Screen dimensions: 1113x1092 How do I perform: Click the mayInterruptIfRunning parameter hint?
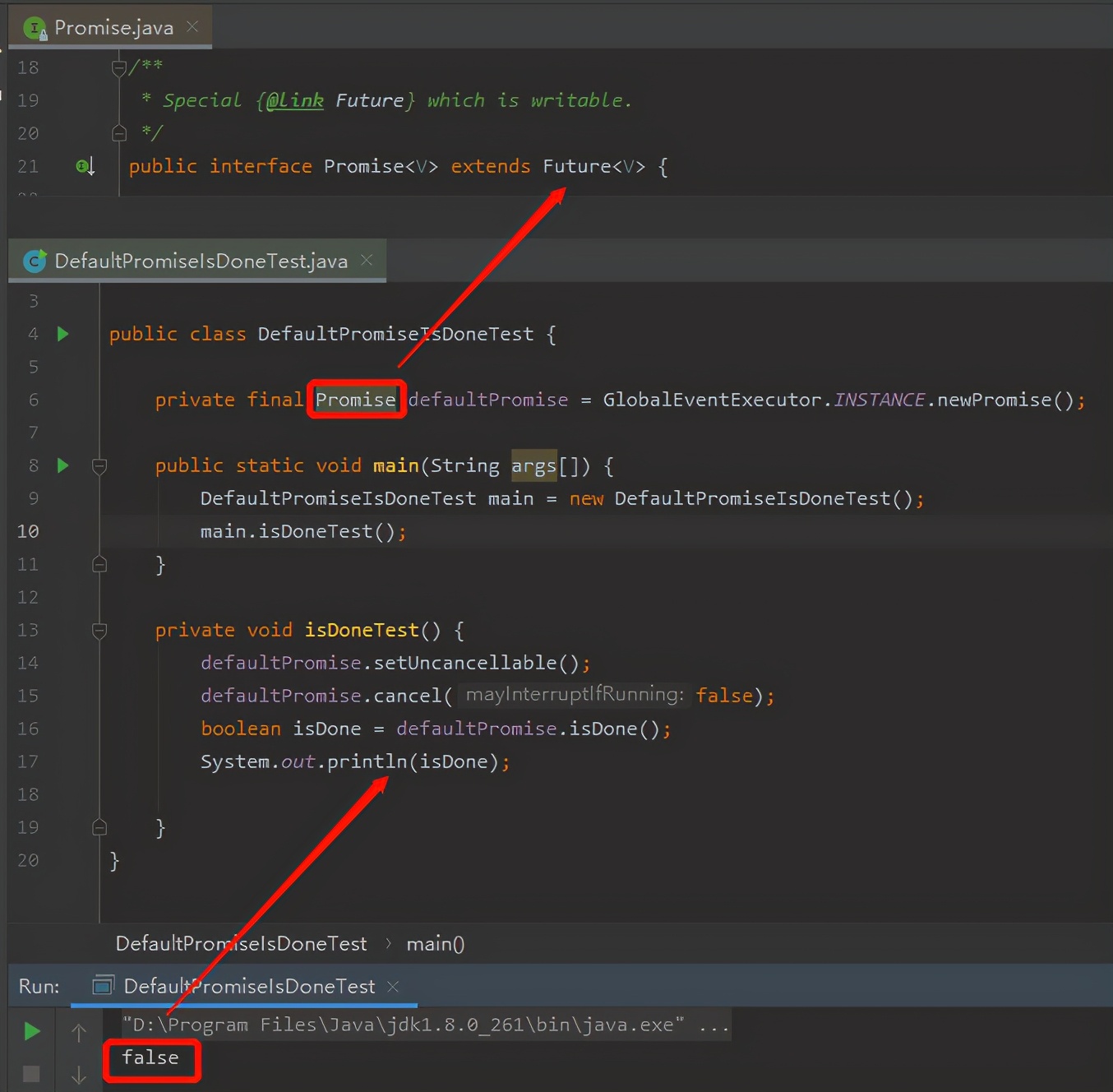point(574,695)
